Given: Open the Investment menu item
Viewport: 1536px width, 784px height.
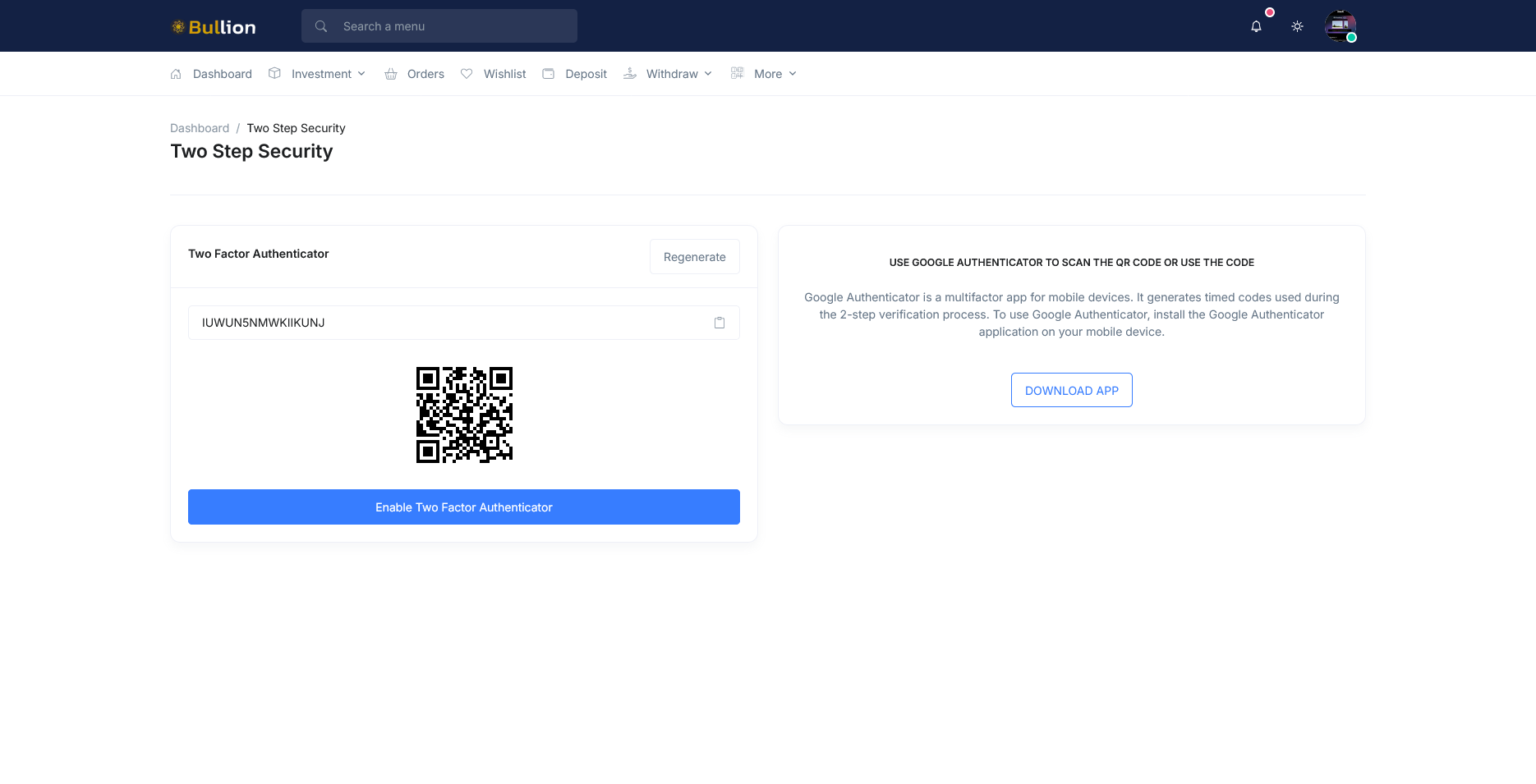Looking at the screenshot, I should pyautogui.click(x=321, y=74).
